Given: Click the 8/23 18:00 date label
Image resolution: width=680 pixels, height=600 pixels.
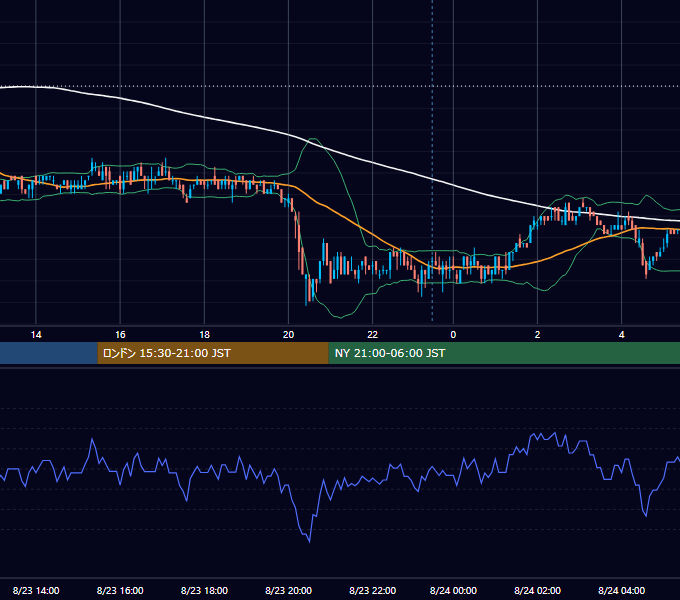Looking at the screenshot, I should pyautogui.click(x=204, y=590).
